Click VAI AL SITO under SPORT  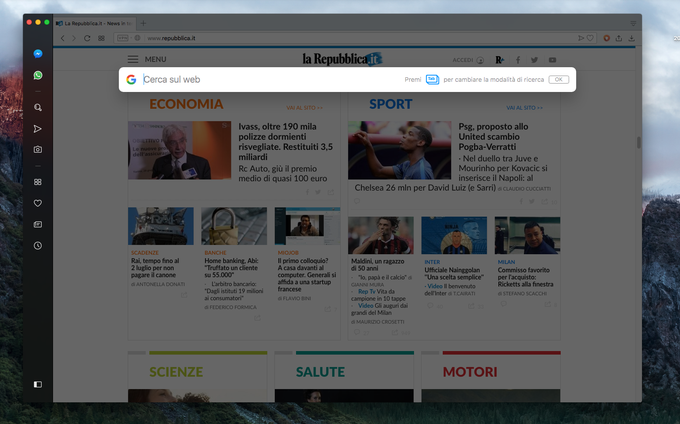tap(524, 108)
